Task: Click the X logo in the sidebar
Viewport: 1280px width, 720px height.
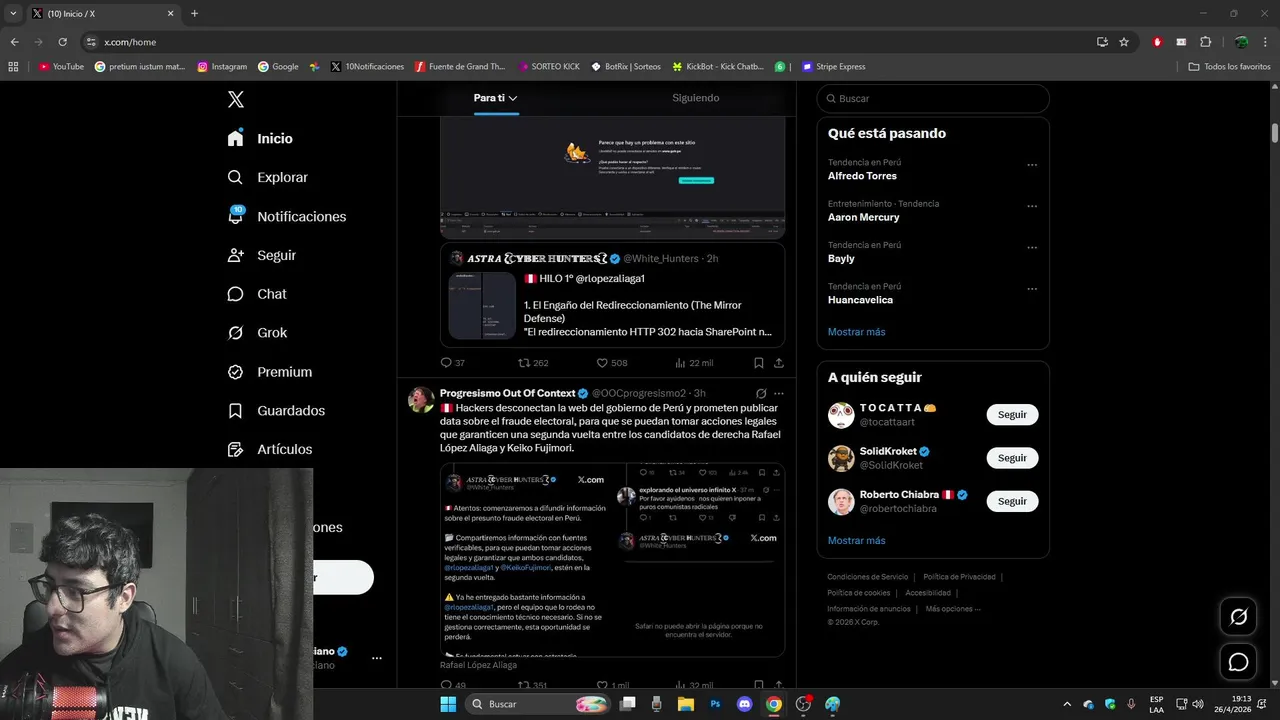Action: 236,99
